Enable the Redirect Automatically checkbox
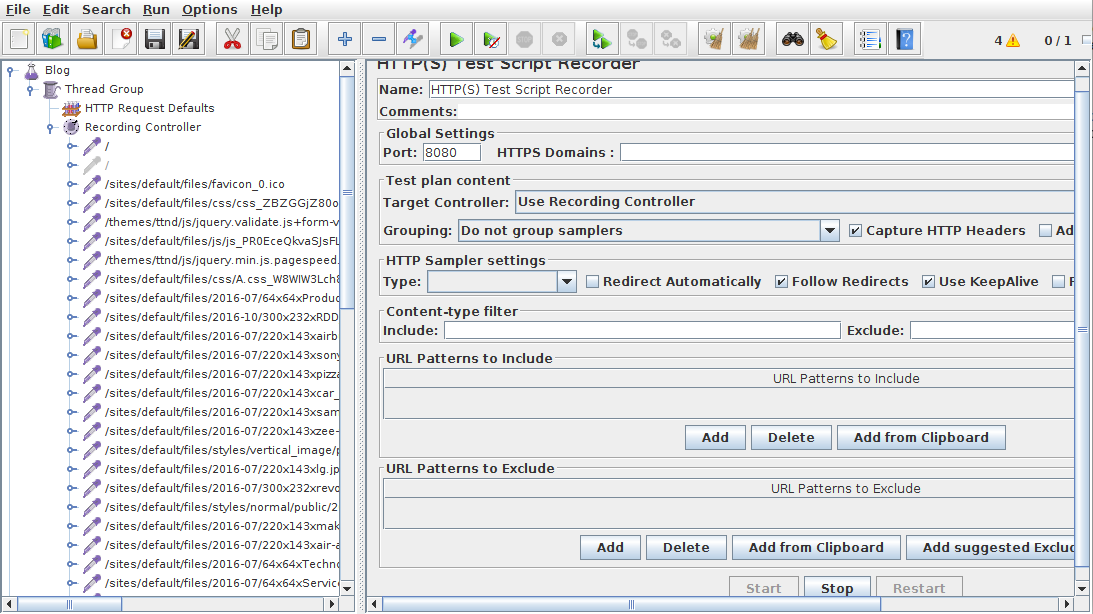 point(593,282)
